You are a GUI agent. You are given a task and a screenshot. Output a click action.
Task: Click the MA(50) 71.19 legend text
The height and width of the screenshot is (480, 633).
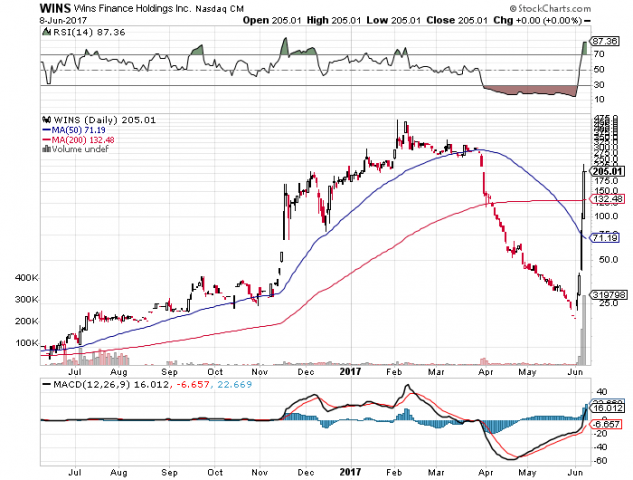(x=79, y=130)
